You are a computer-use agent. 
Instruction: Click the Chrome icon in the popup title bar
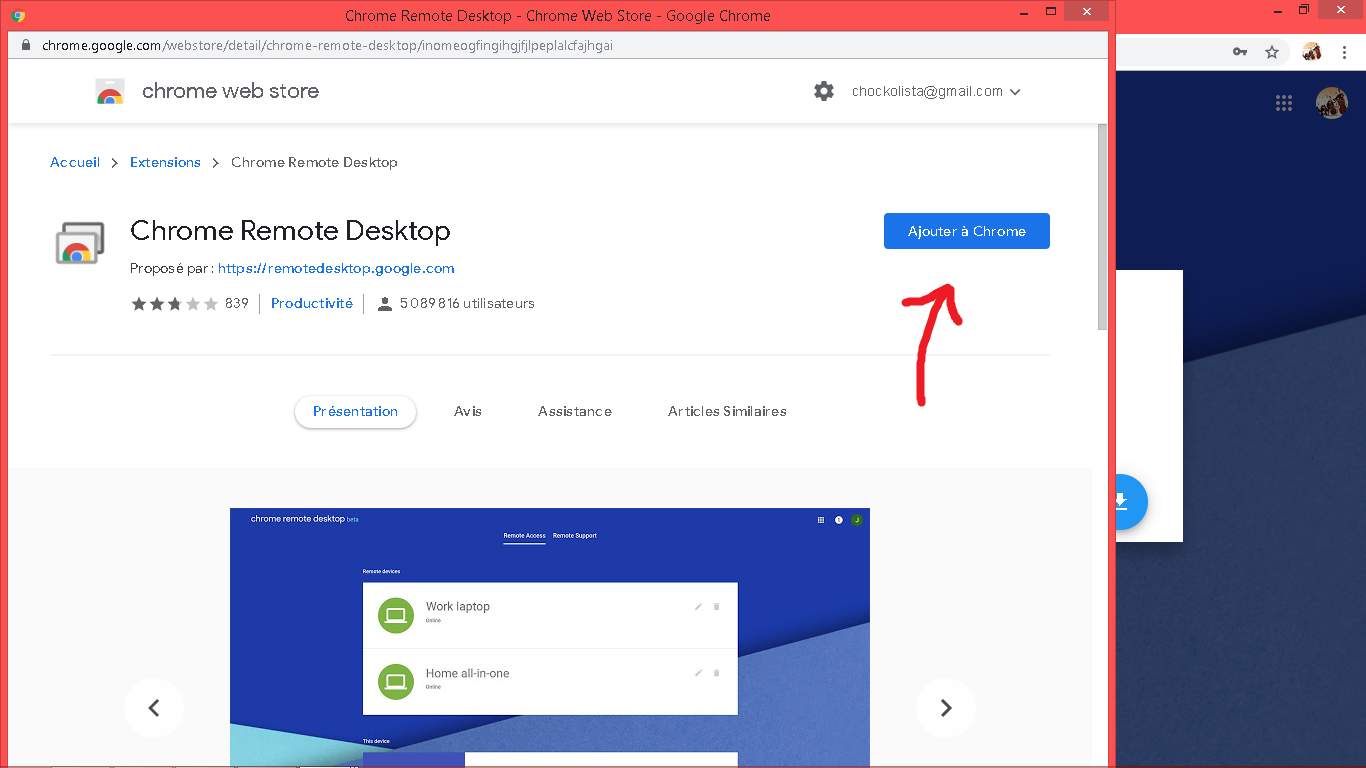click(x=19, y=15)
